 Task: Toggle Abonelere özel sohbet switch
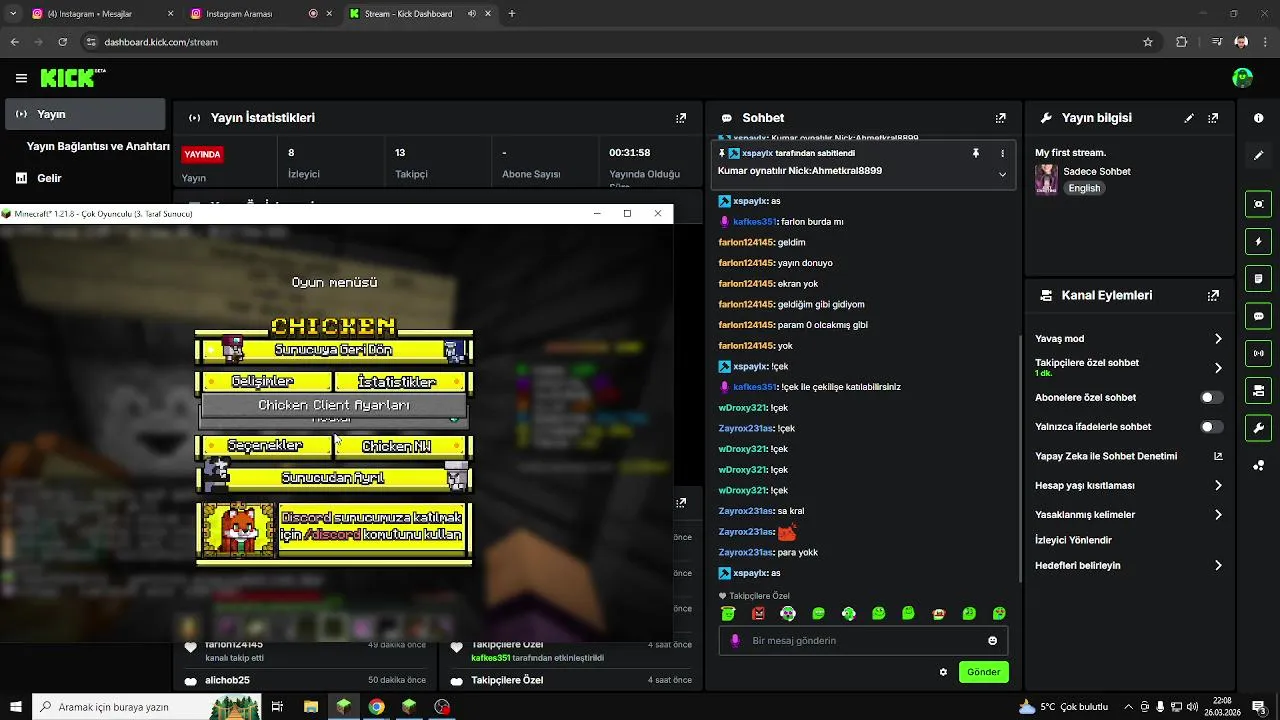pyautogui.click(x=1210, y=398)
